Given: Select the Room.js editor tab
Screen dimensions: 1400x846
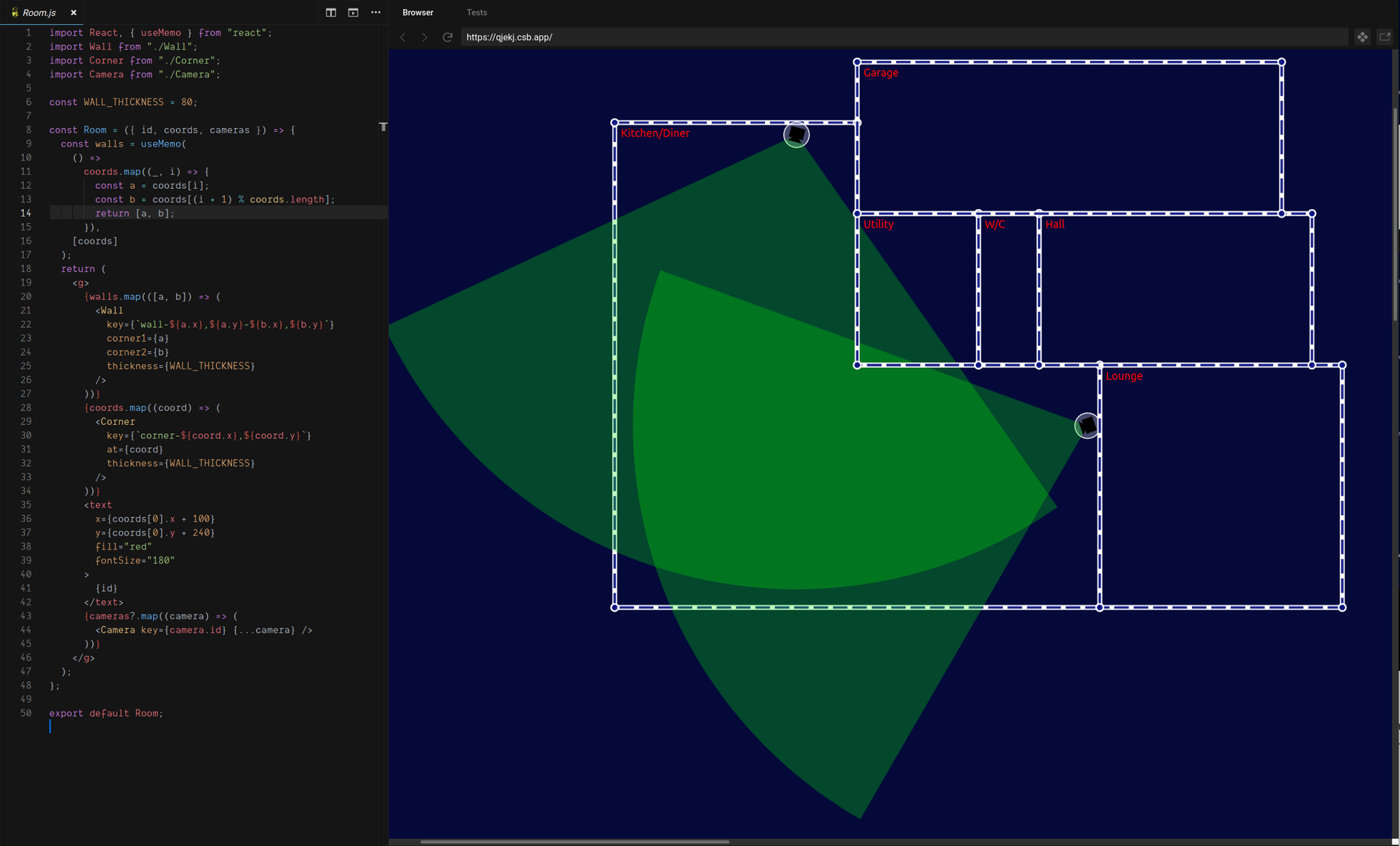Looking at the screenshot, I should point(38,13).
